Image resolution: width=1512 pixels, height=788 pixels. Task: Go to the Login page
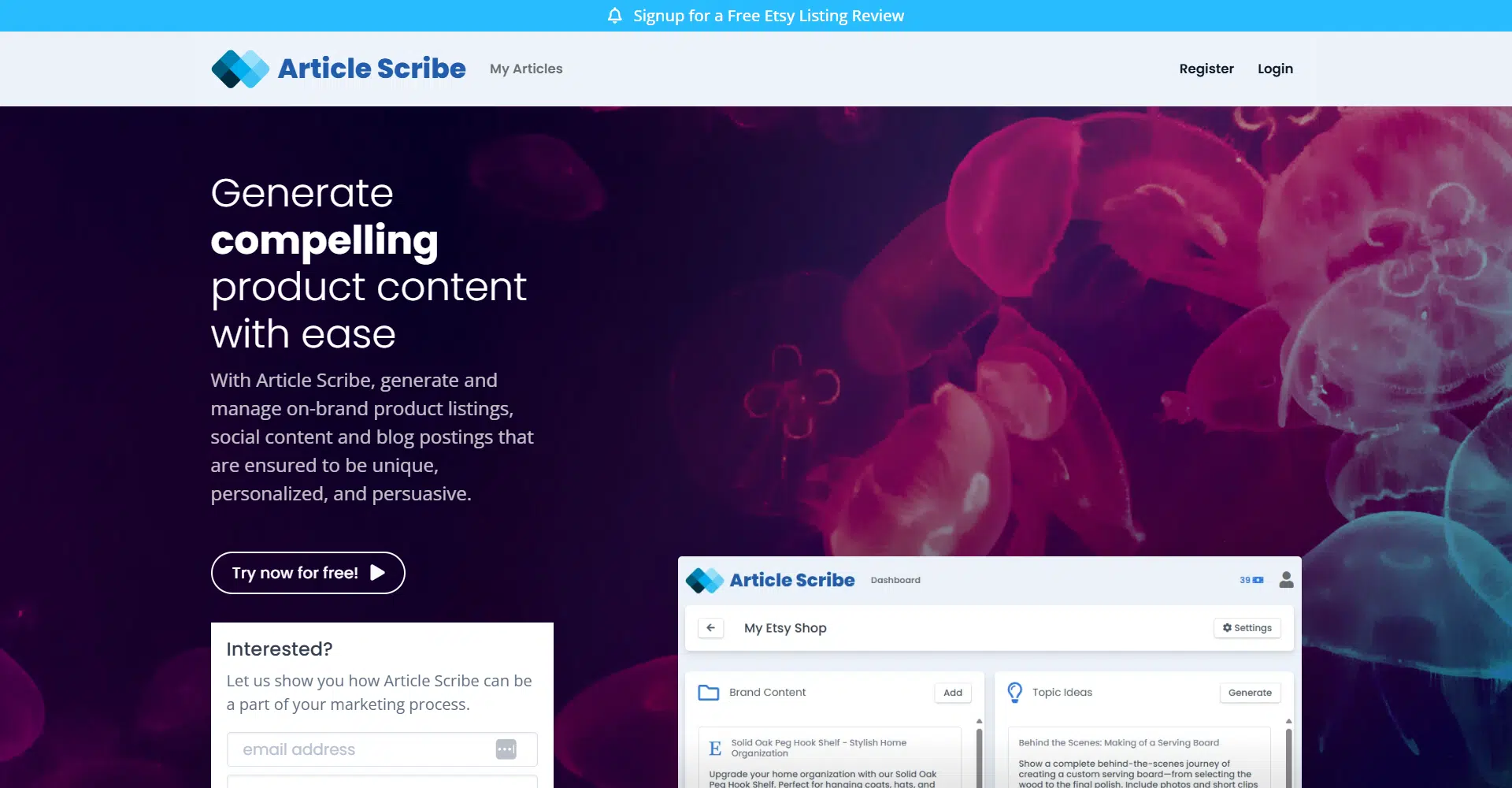pos(1275,69)
